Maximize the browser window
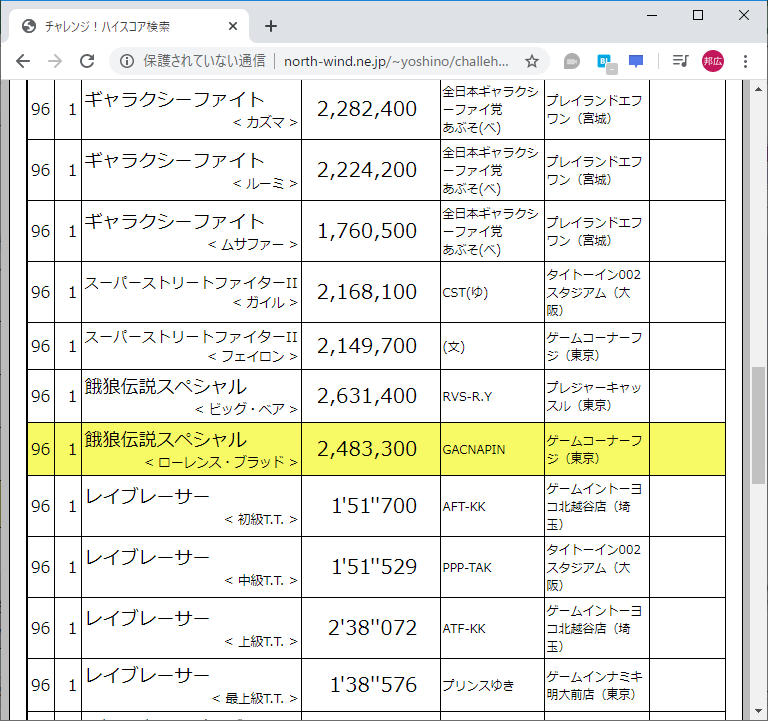This screenshot has width=768, height=721. [x=698, y=16]
